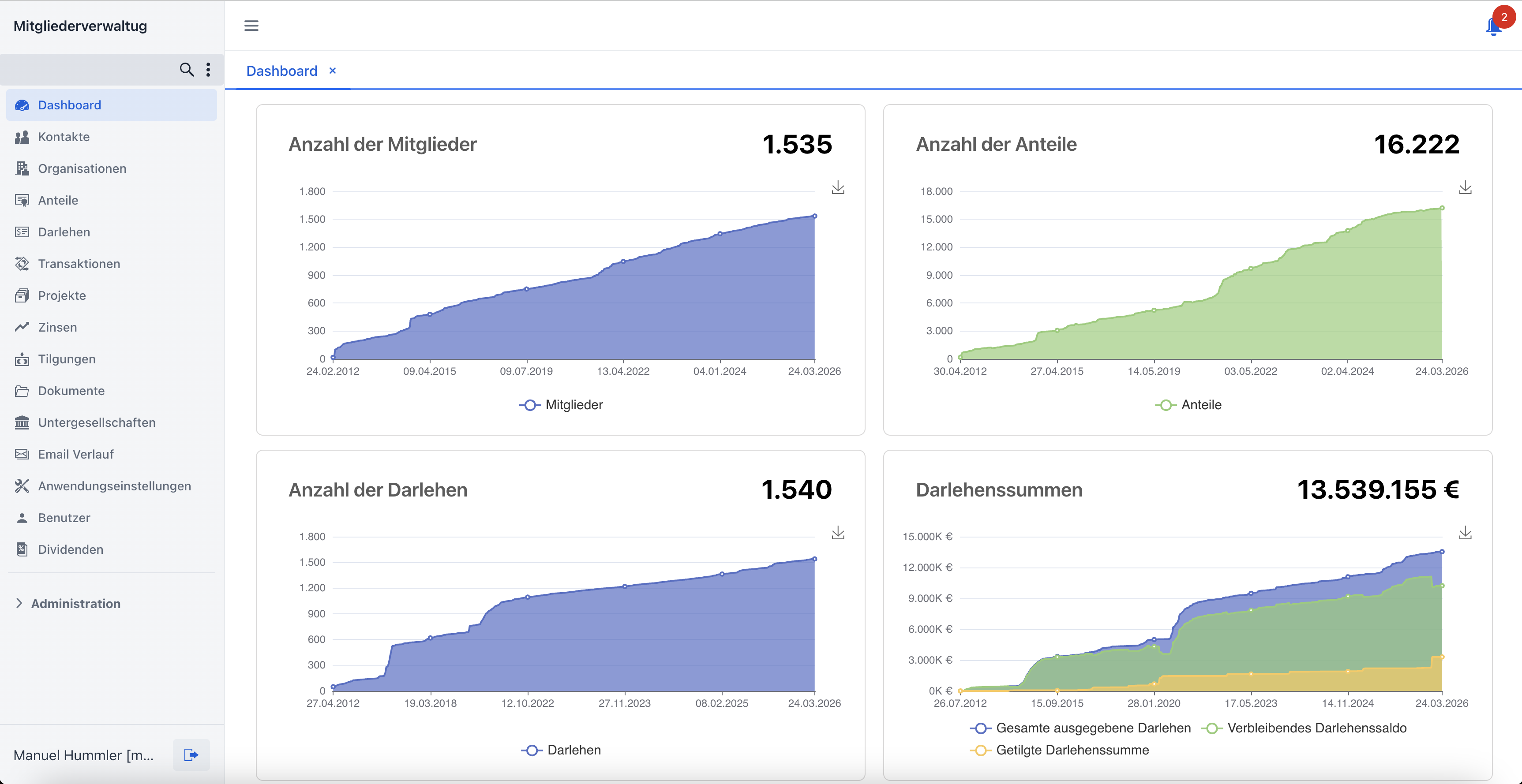The width and height of the screenshot is (1522, 784).
Task: Toggle the hamburger sidebar menu
Action: (x=251, y=26)
